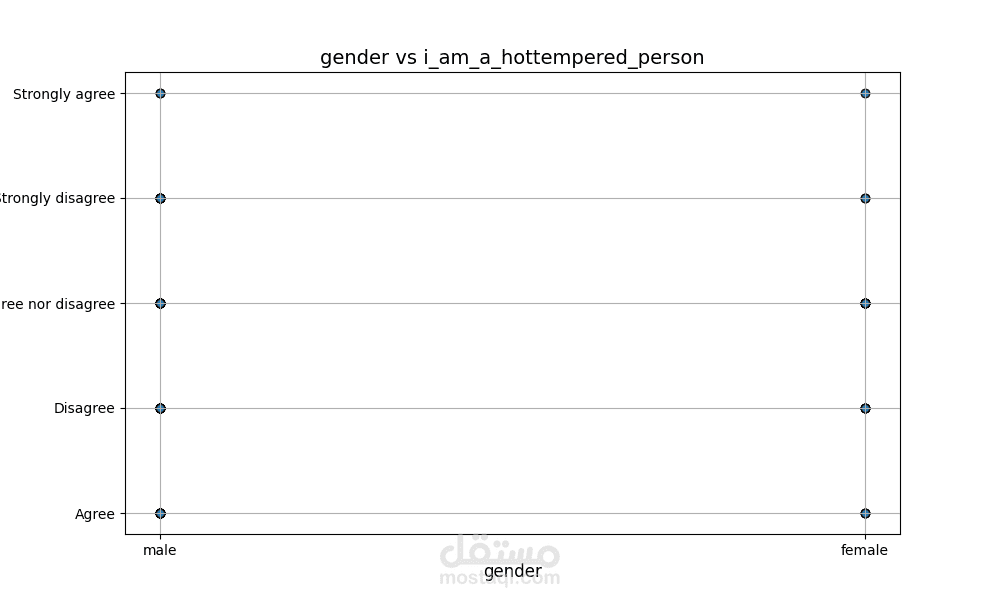Viewport: 1000px width, 600px height.
Task: Click the Disagree y-axis label
Action: click(x=84, y=409)
